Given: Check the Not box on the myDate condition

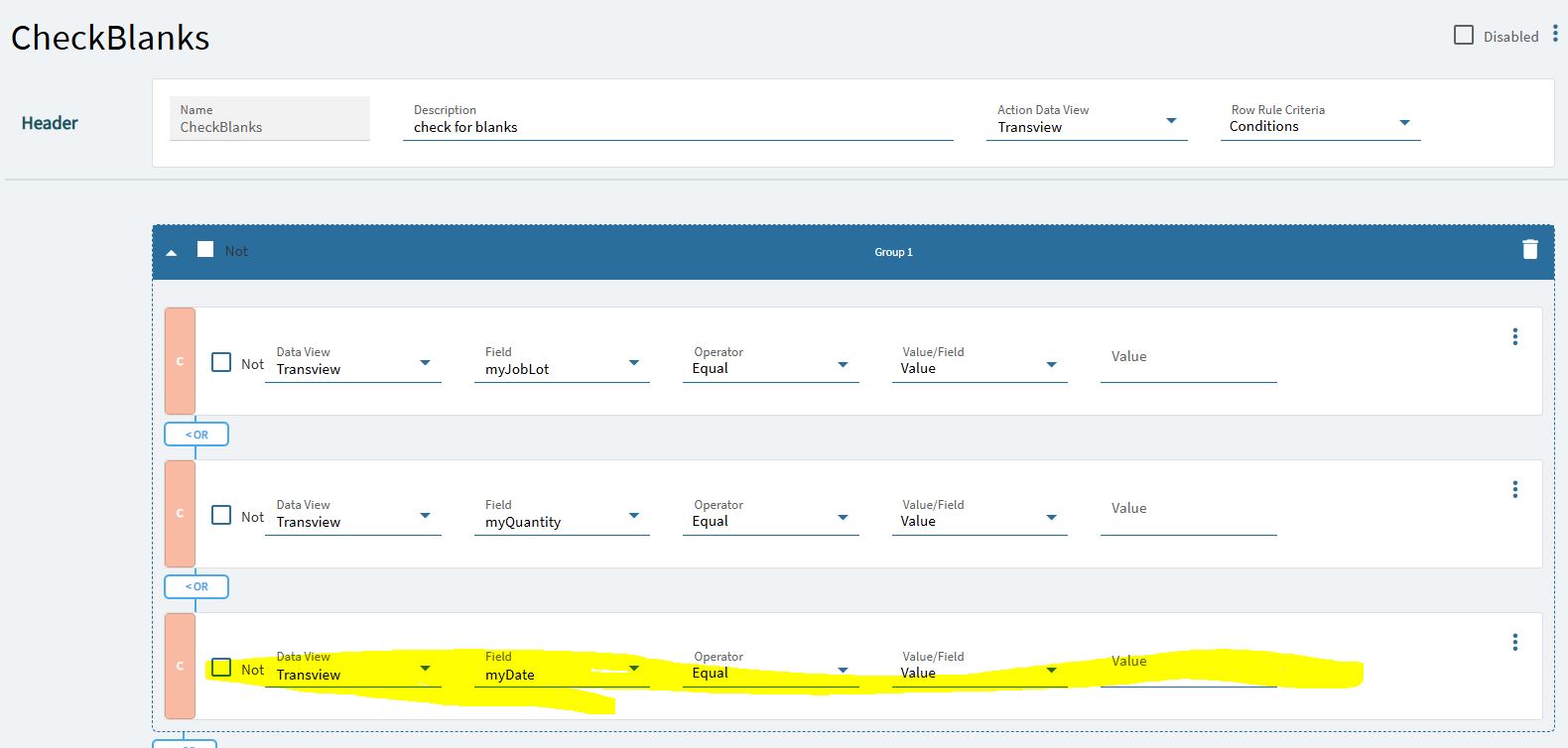Looking at the screenshot, I should coord(221,668).
